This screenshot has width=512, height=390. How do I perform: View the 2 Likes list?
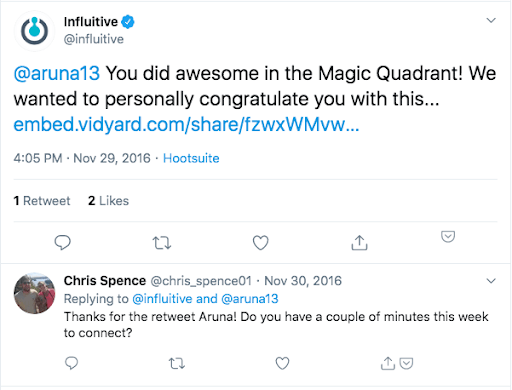(108, 201)
